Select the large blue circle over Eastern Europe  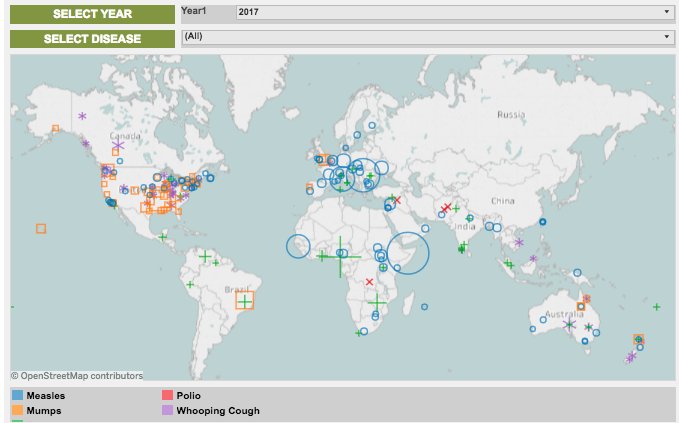[x=364, y=173]
